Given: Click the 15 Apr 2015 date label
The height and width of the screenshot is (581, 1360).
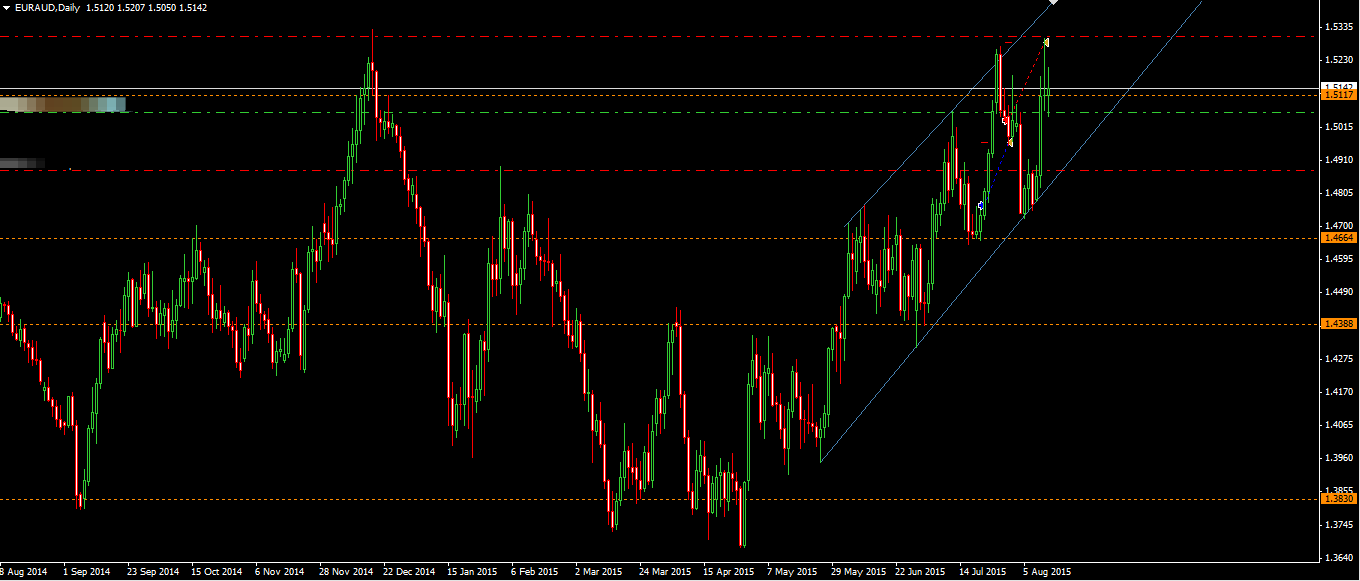Looking at the screenshot, I should 728,573.
